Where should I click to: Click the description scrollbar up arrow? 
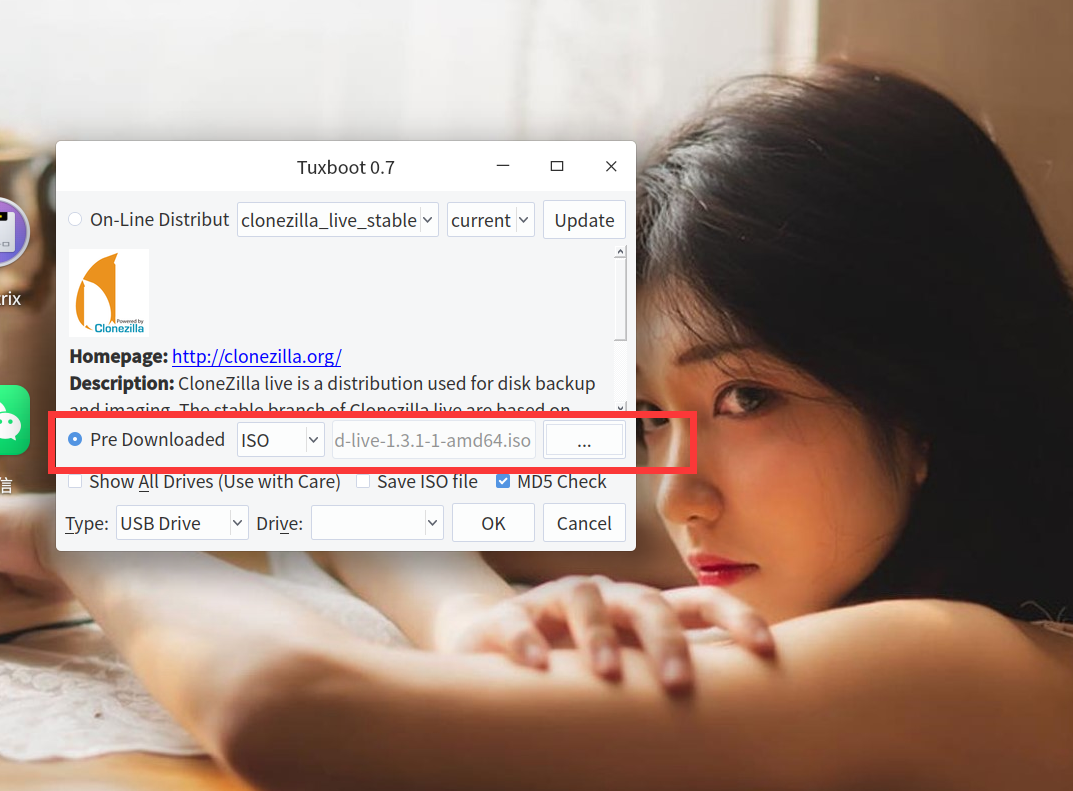620,252
